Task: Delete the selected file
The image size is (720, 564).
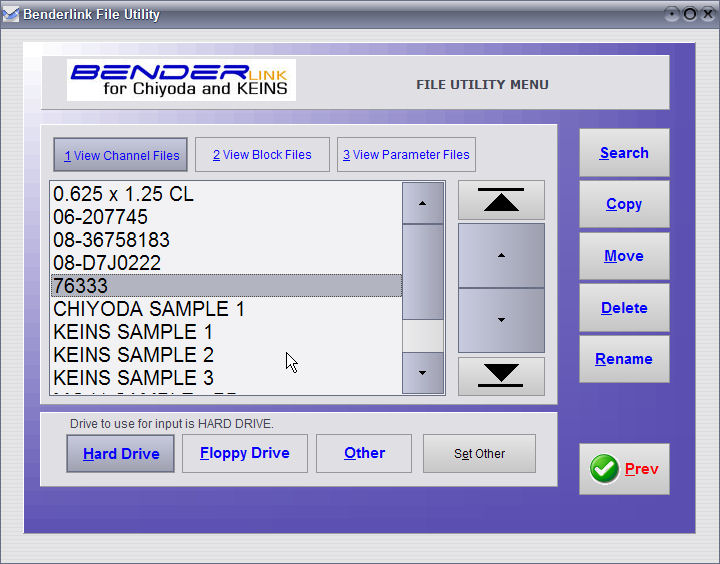Action: (x=624, y=308)
